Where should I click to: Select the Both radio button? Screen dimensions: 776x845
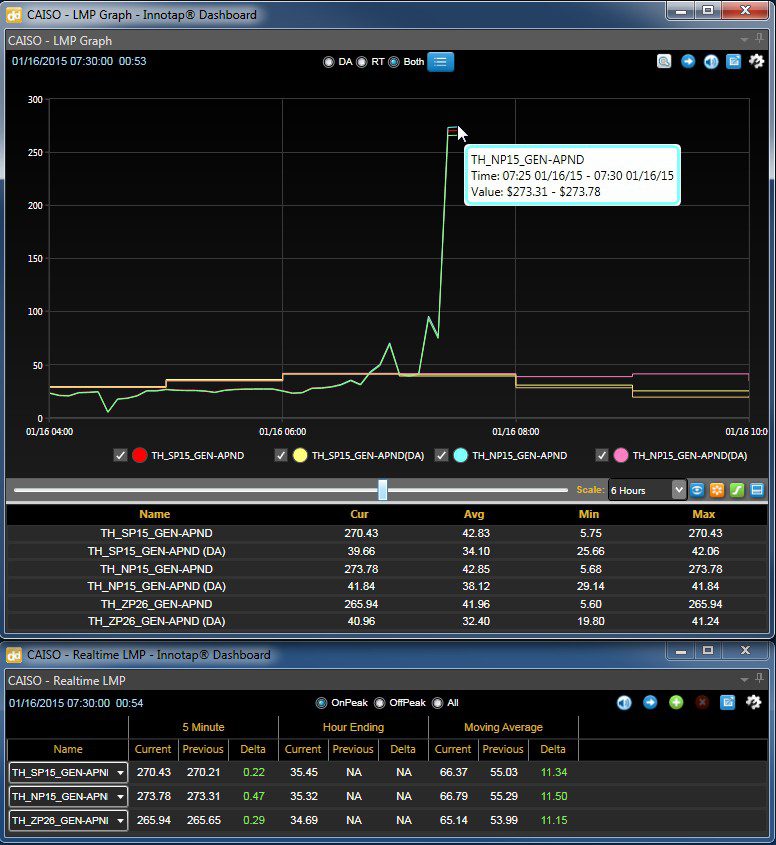coord(394,62)
